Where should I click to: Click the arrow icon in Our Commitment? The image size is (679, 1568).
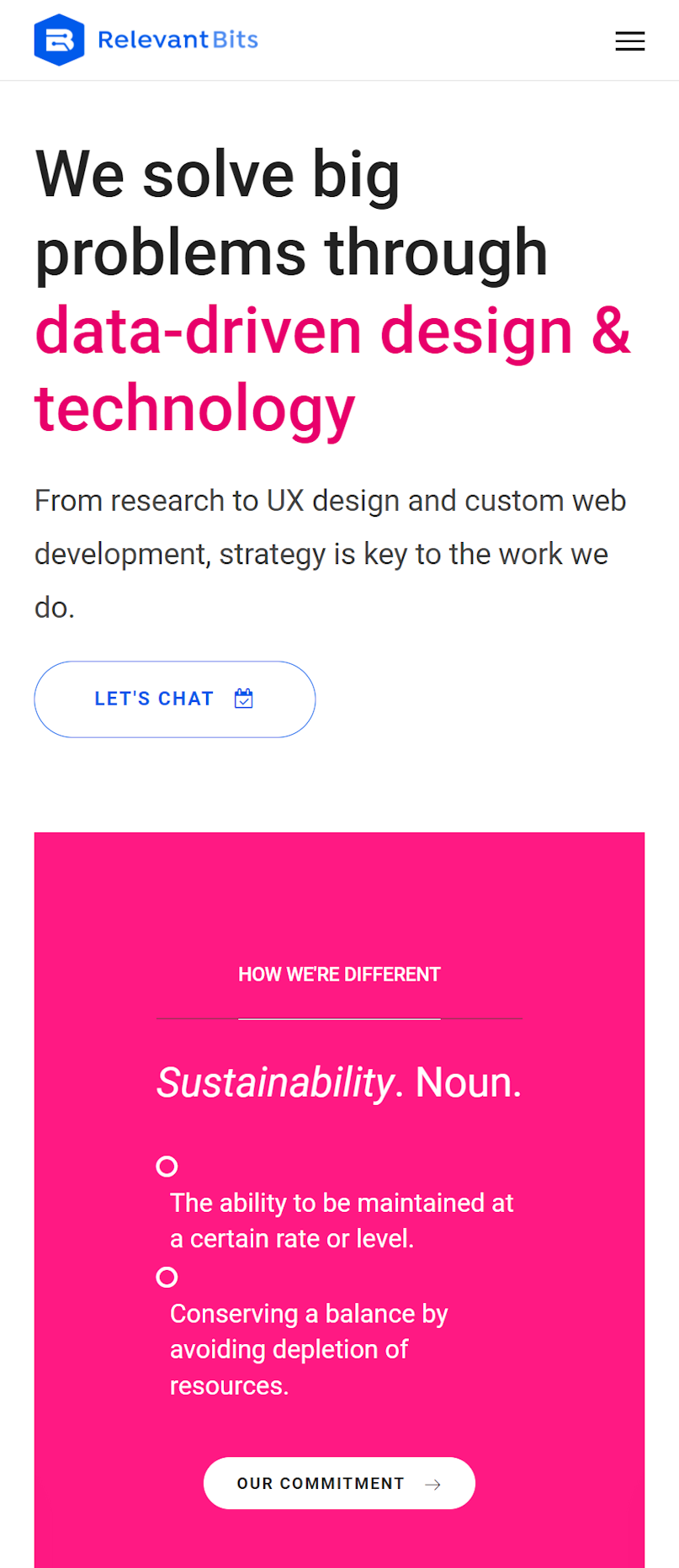433,1484
